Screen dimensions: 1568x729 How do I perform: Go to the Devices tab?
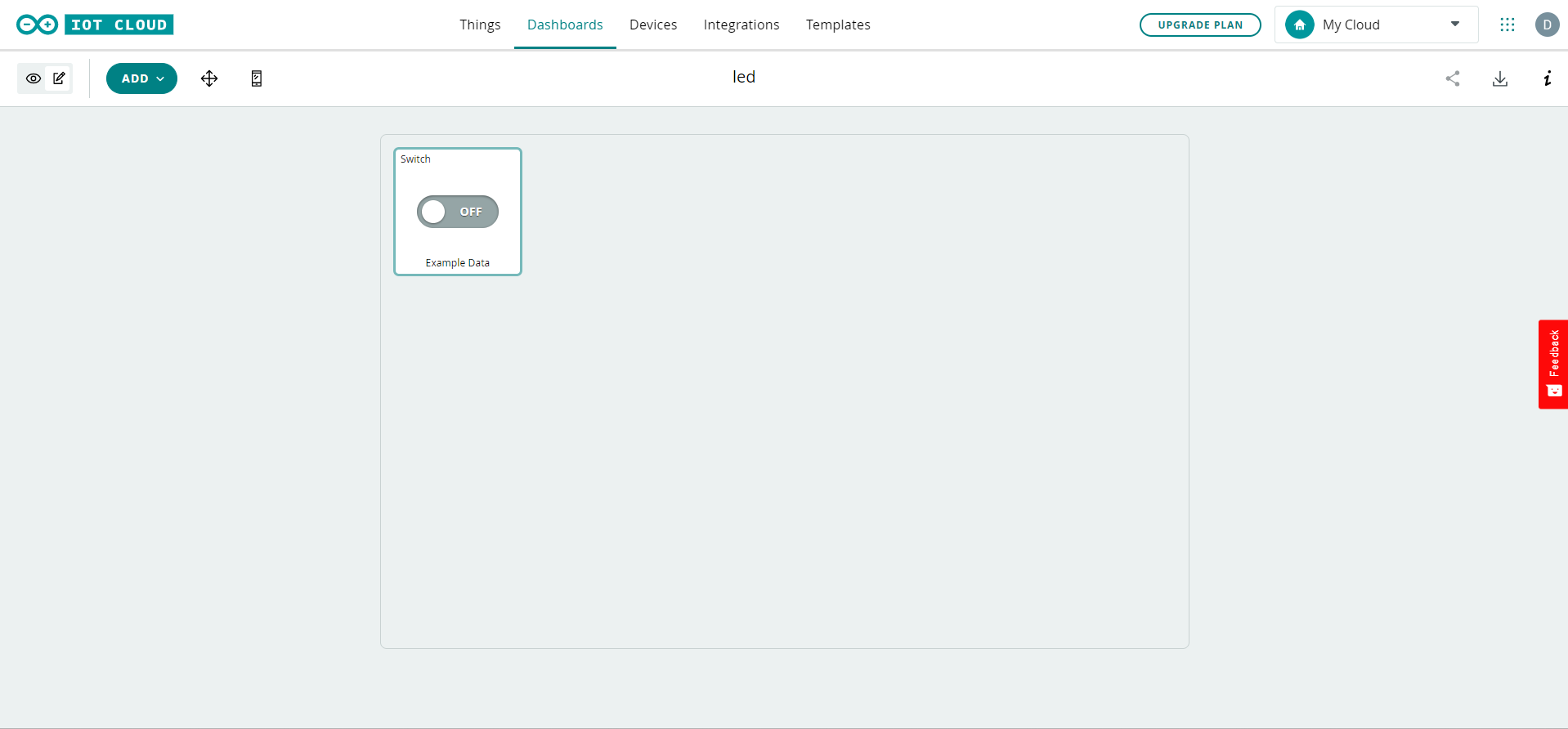[x=653, y=25]
